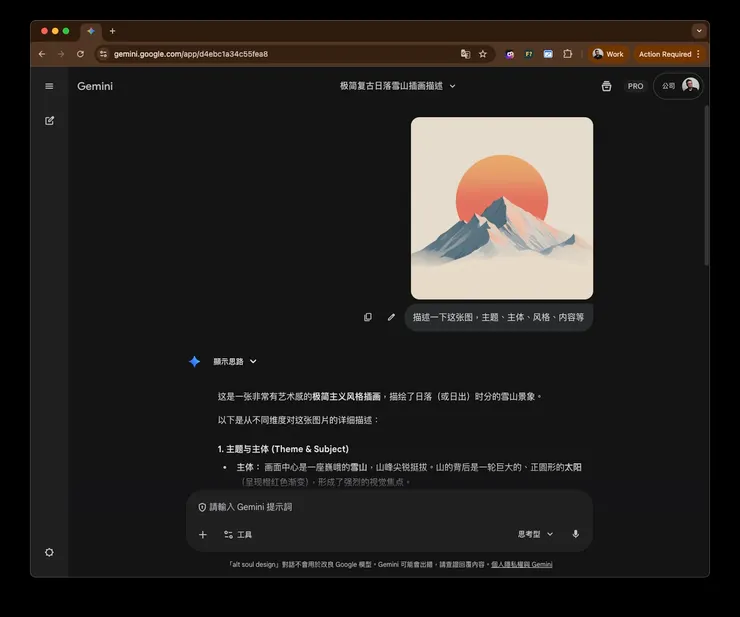Image resolution: width=740 pixels, height=617 pixels.
Task: Start a new chat with the compose icon
Action: (x=49, y=121)
